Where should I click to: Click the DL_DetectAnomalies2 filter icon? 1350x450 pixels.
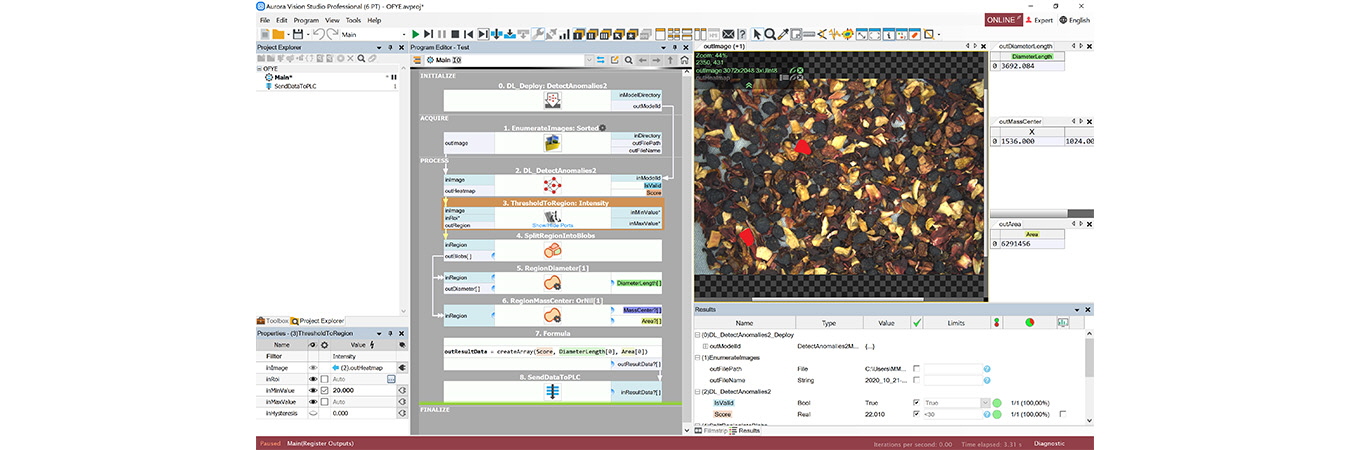coord(551,184)
